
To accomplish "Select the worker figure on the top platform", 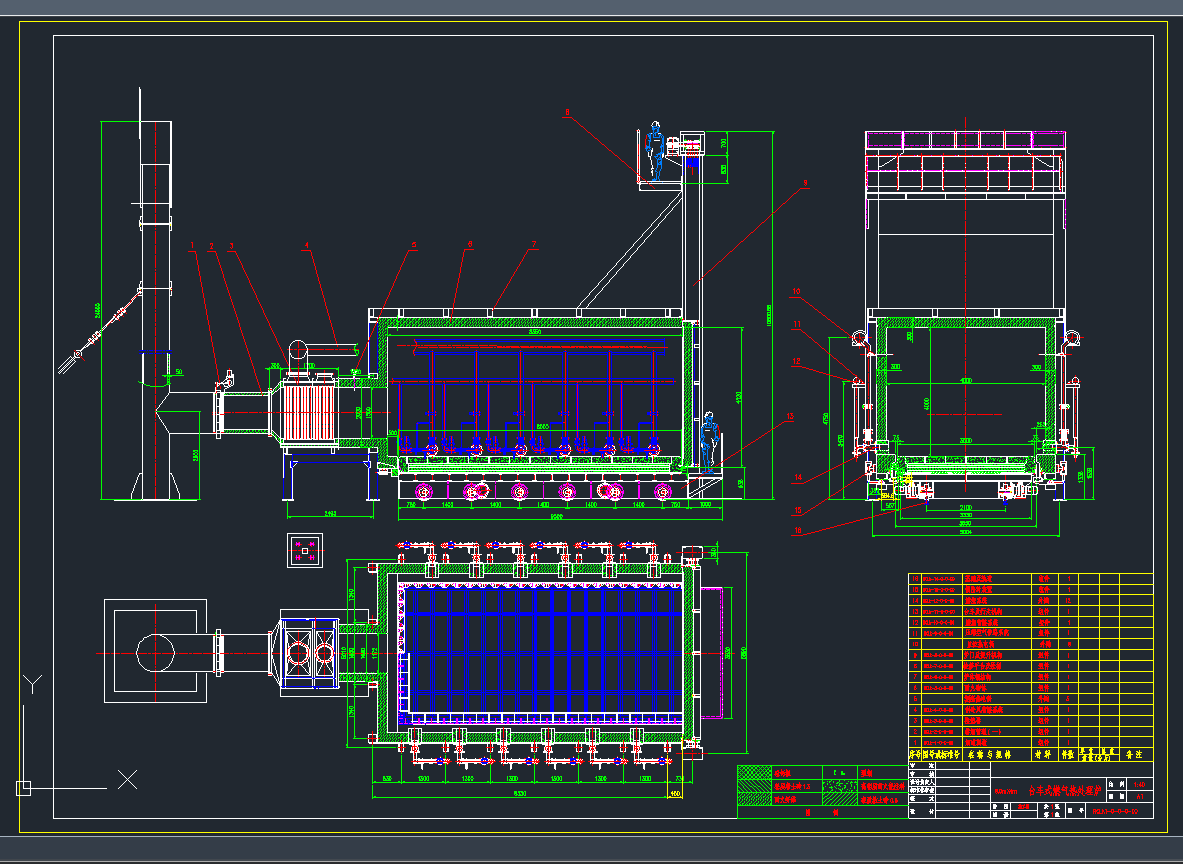I will pos(655,151).
